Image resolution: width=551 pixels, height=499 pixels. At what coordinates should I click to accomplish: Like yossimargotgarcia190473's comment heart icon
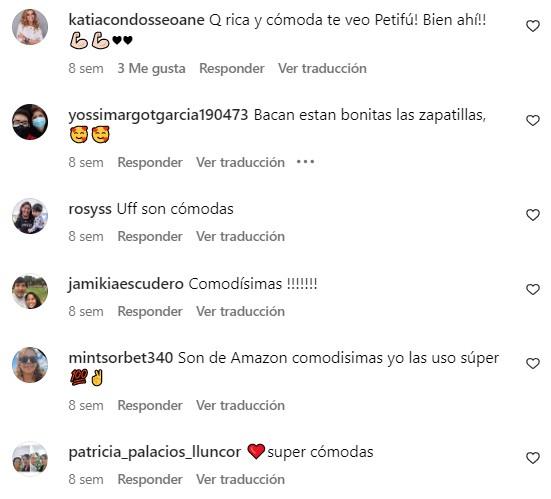(x=532, y=121)
